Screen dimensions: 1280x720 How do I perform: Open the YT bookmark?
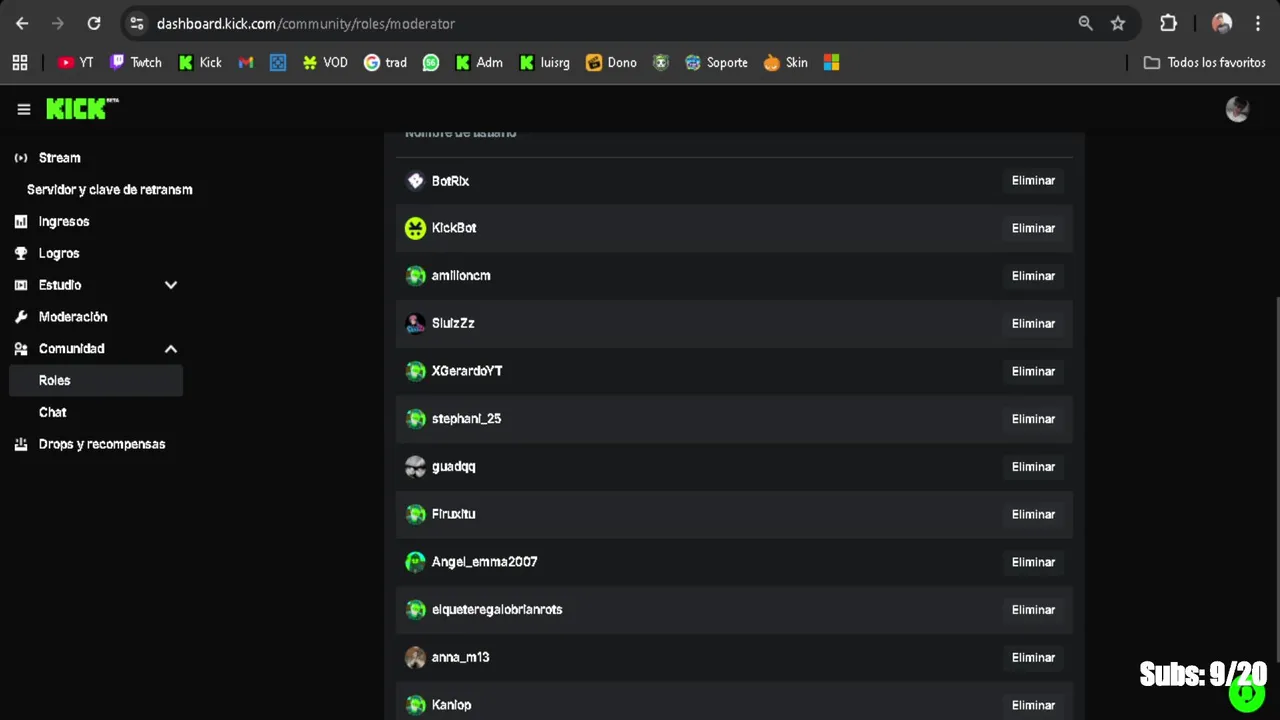[x=75, y=62]
